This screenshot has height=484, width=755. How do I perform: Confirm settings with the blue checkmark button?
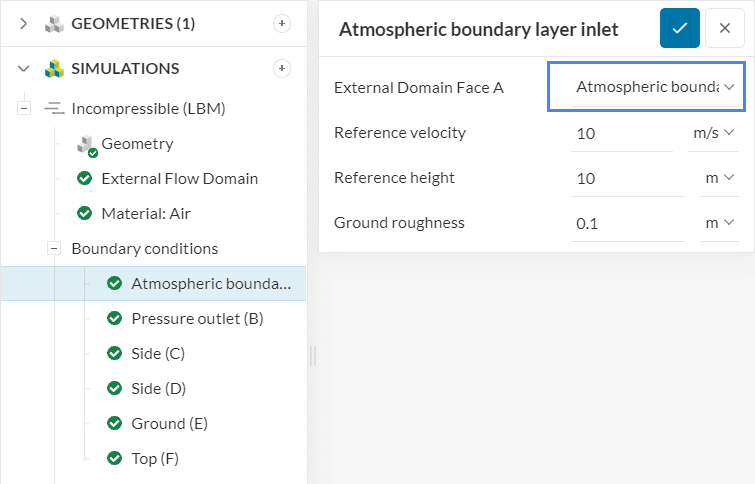(679, 29)
